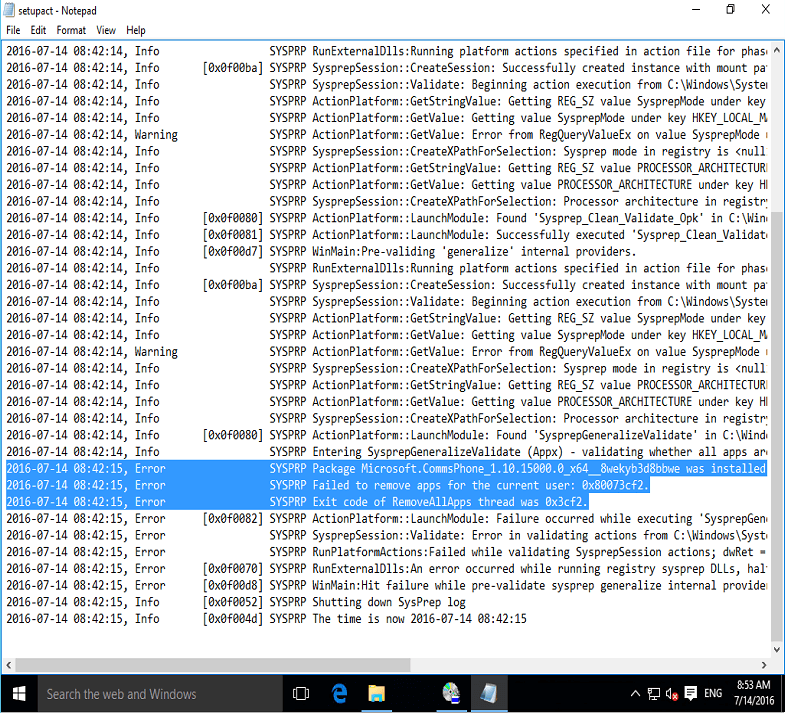Open the disc setup app in taskbar
The height and width of the screenshot is (713, 785).
click(451, 694)
